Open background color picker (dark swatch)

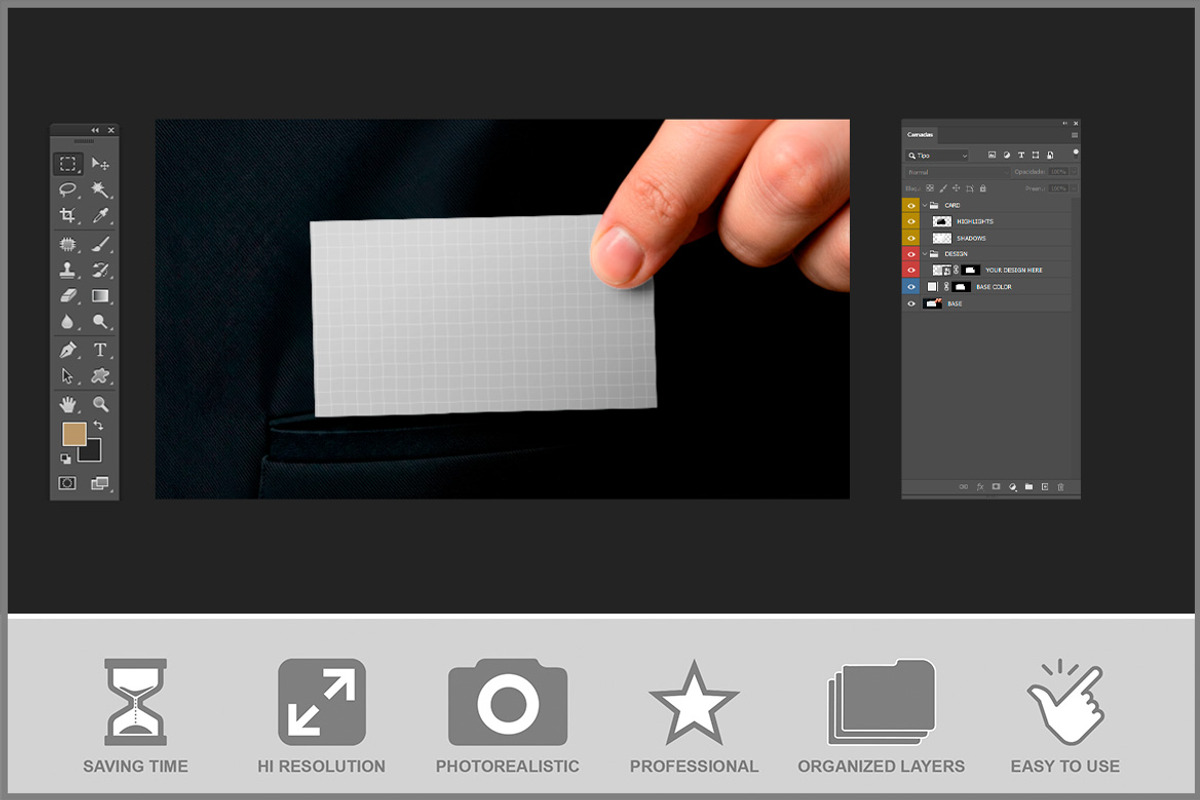click(x=93, y=453)
